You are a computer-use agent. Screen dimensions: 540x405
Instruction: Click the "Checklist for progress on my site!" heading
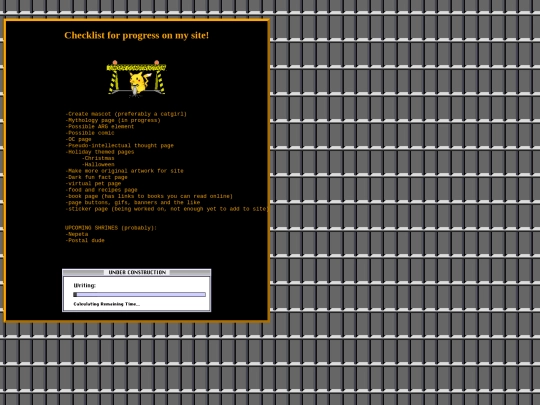point(136,35)
